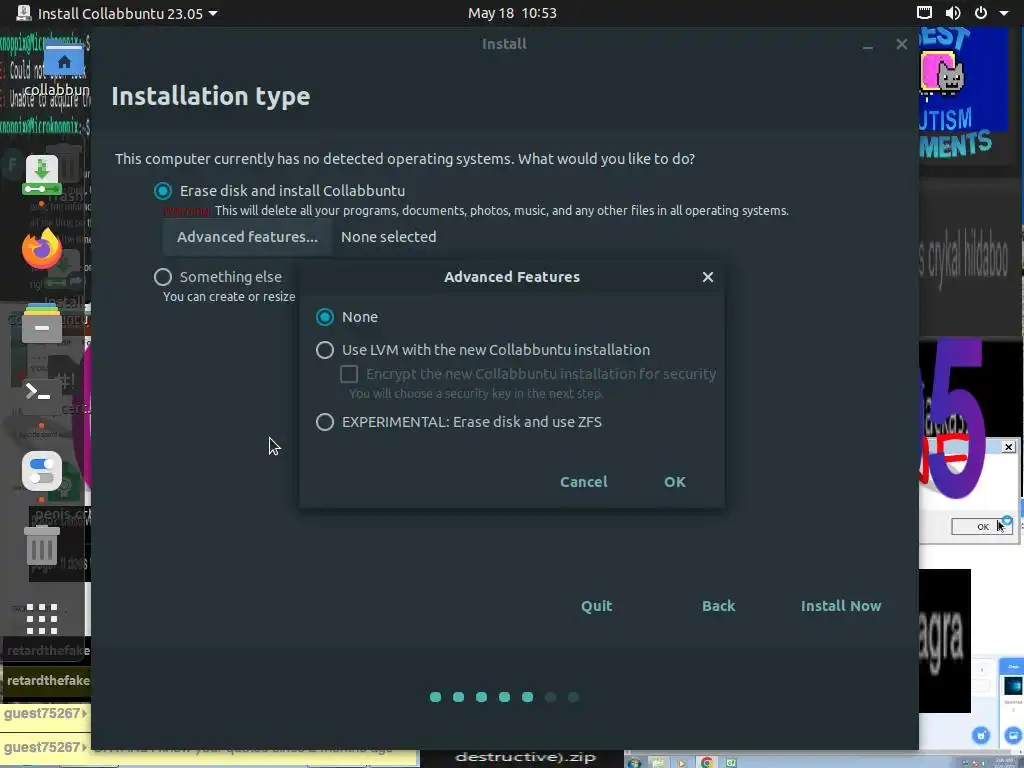This screenshot has height=768, width=1024.
Task: Click the Advanced features... button
Action: click(x=247, y=237)
